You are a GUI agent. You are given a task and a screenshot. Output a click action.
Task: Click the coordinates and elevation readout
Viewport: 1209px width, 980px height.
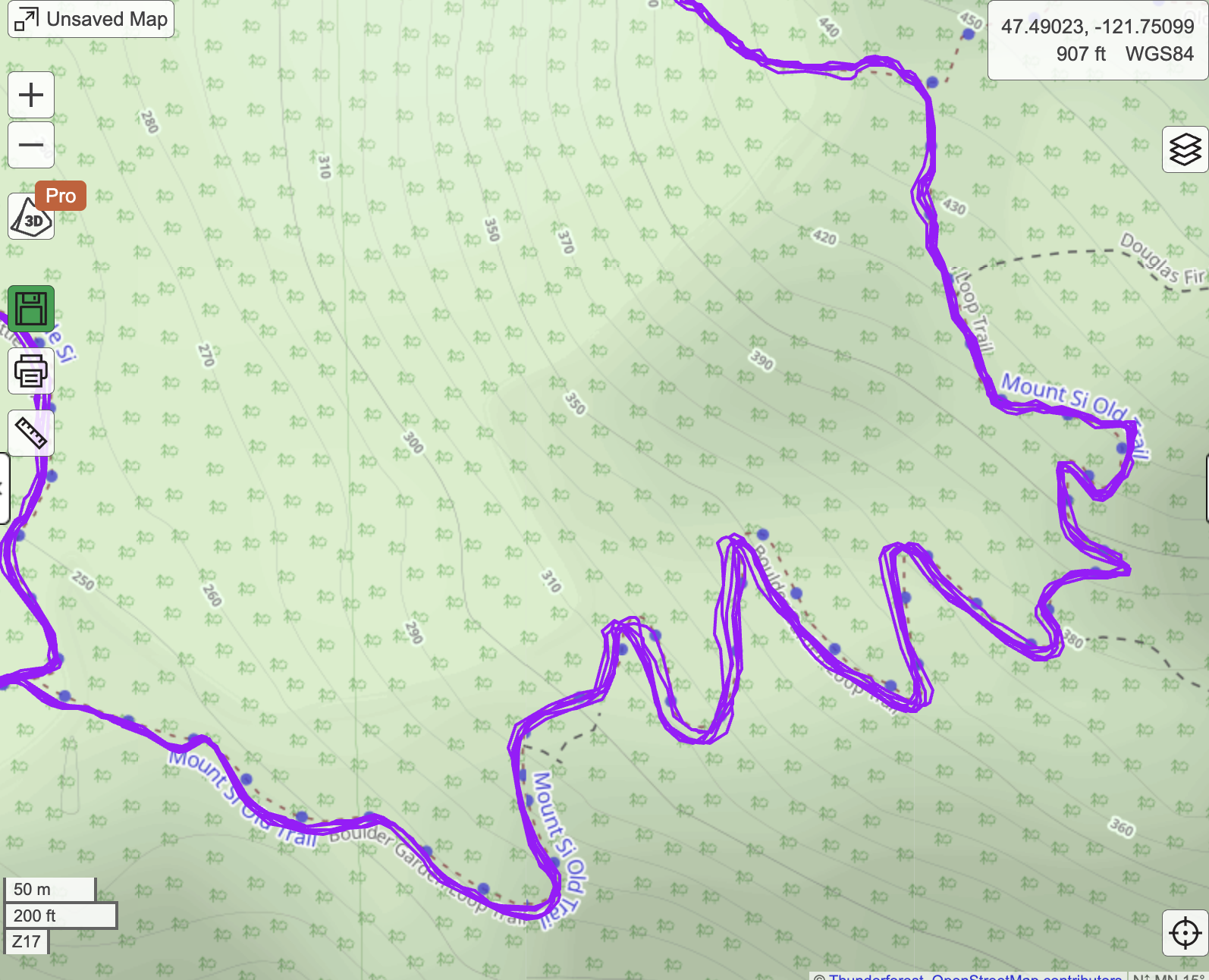(1097, 39)
